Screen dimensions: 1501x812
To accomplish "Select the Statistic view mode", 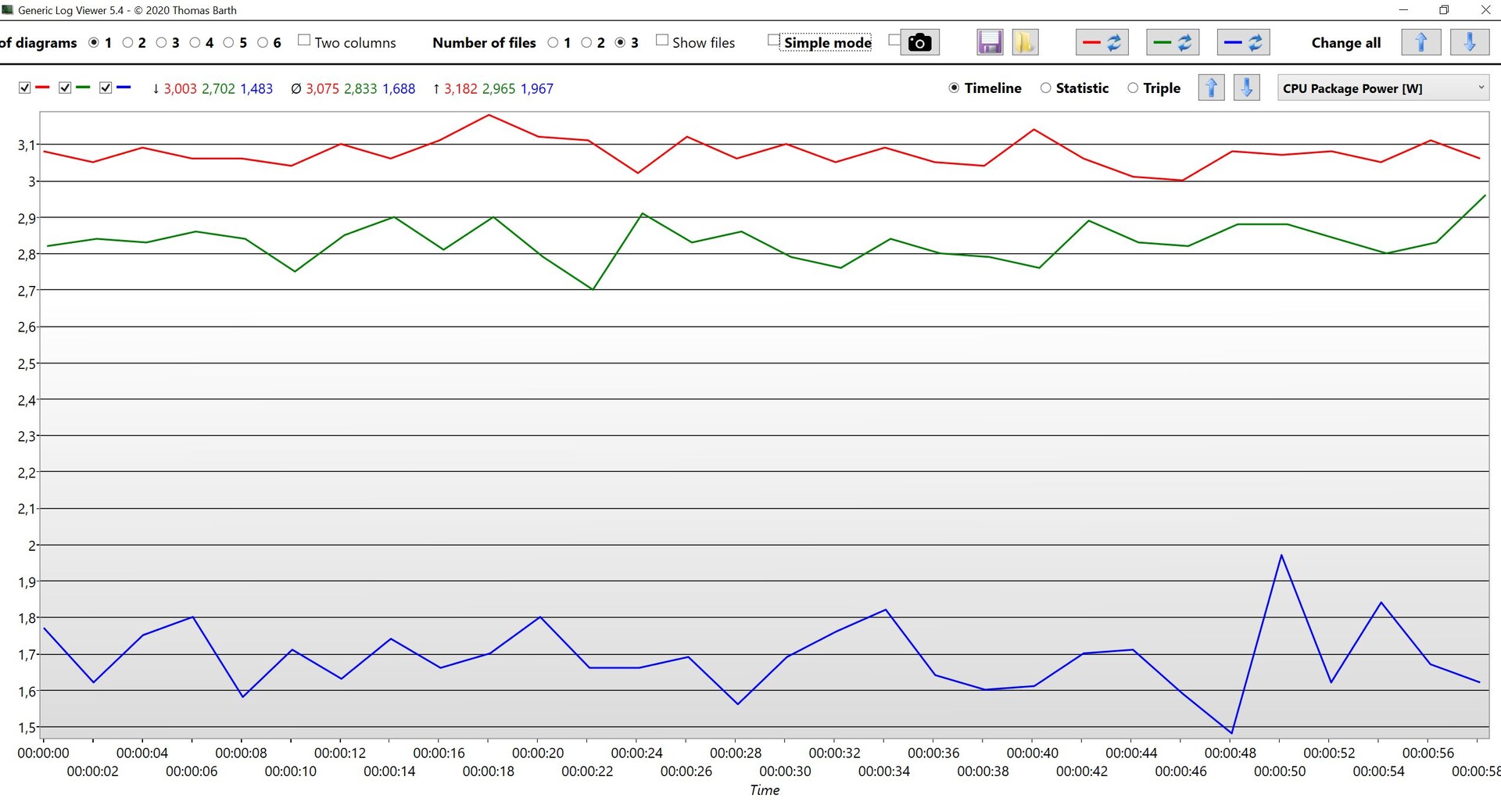I will pos(1046,88).
